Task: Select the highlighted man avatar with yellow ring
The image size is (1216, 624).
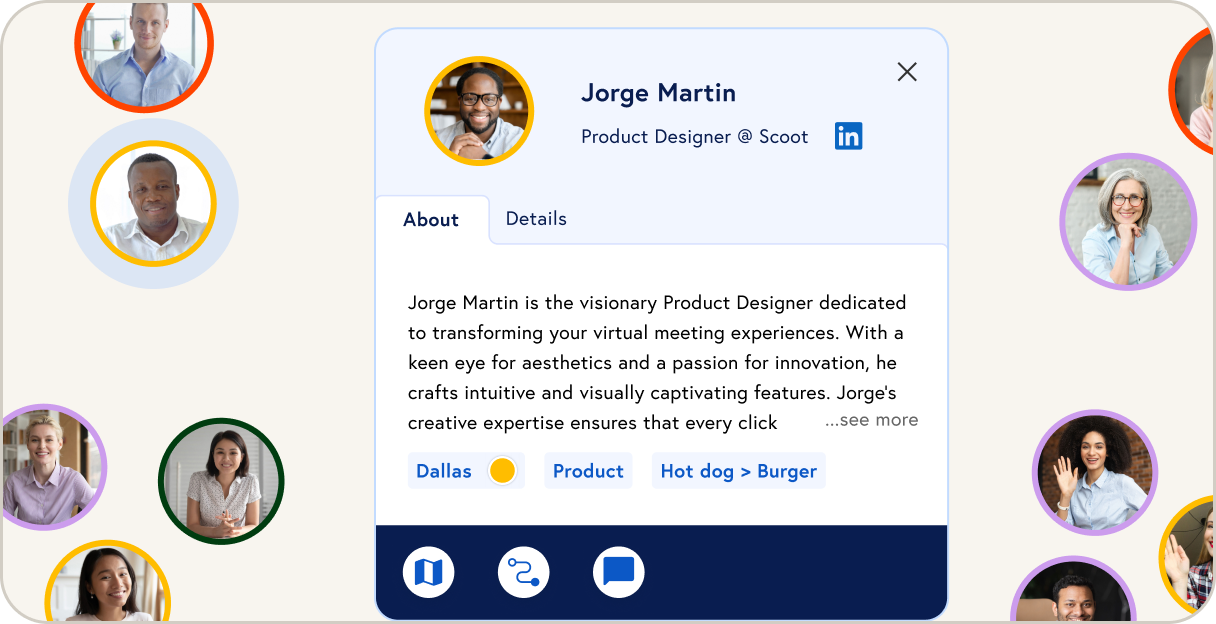Action: (x=153, y=204)
